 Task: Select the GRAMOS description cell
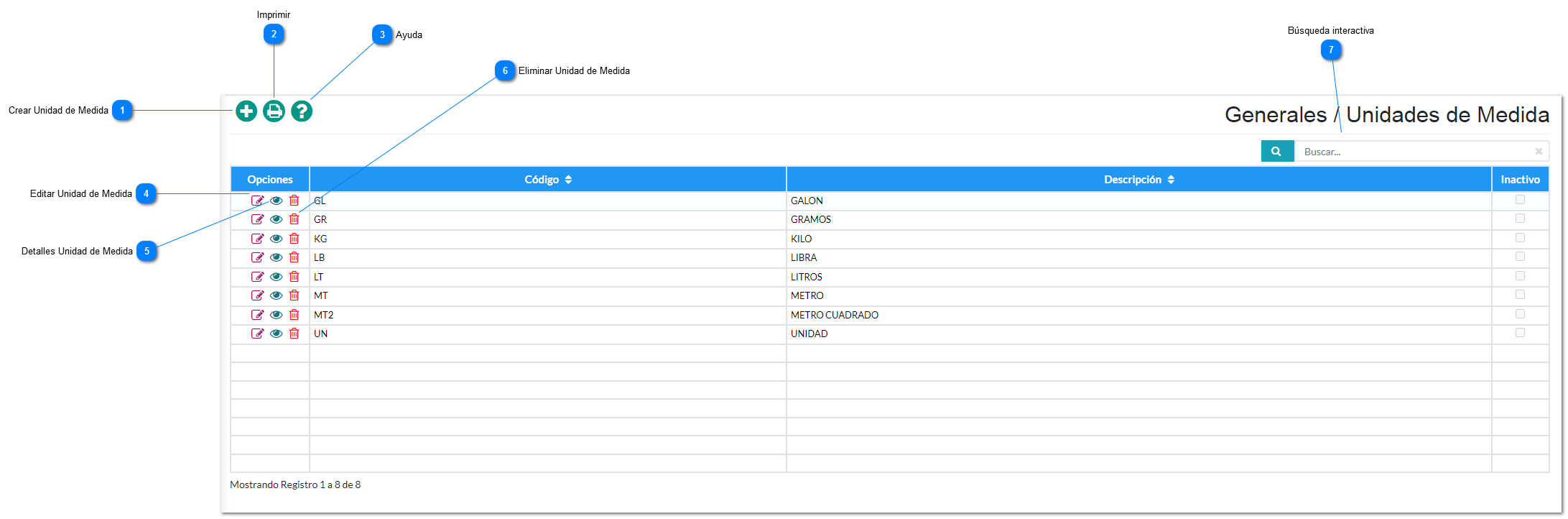pyautogui.click(x=1139, y=219)
